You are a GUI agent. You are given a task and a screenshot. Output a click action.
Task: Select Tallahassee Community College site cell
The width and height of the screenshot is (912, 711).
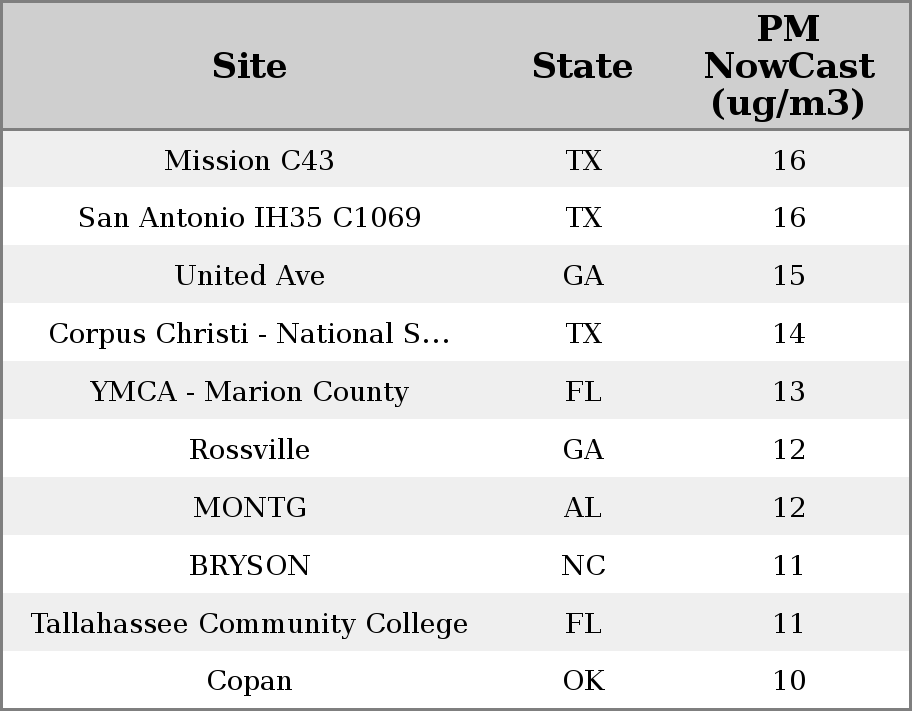(x=249, y=624)
